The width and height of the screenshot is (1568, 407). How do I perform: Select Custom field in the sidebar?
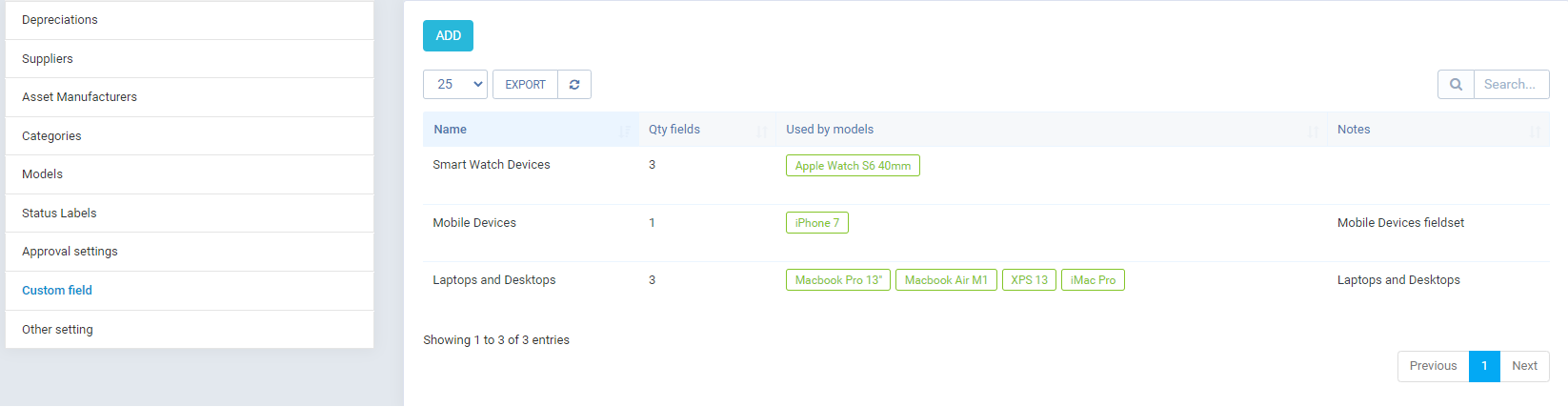[57, 291]
